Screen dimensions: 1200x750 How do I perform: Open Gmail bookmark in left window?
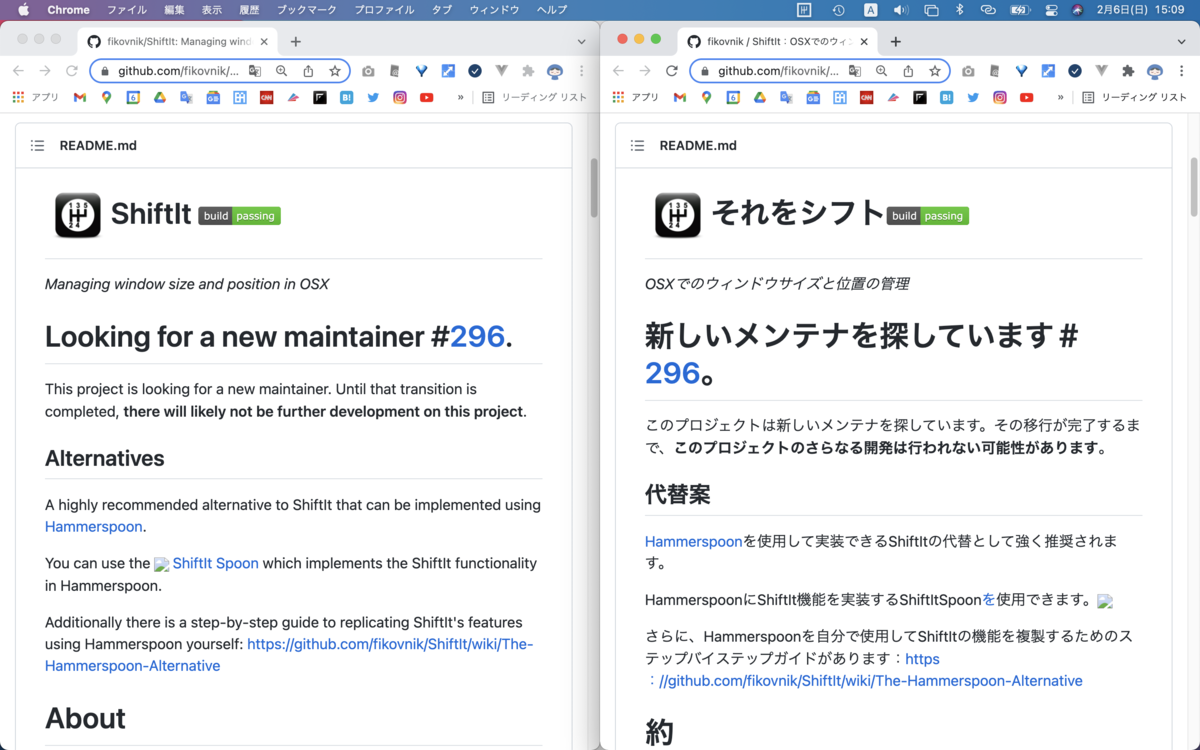(80, 97)
